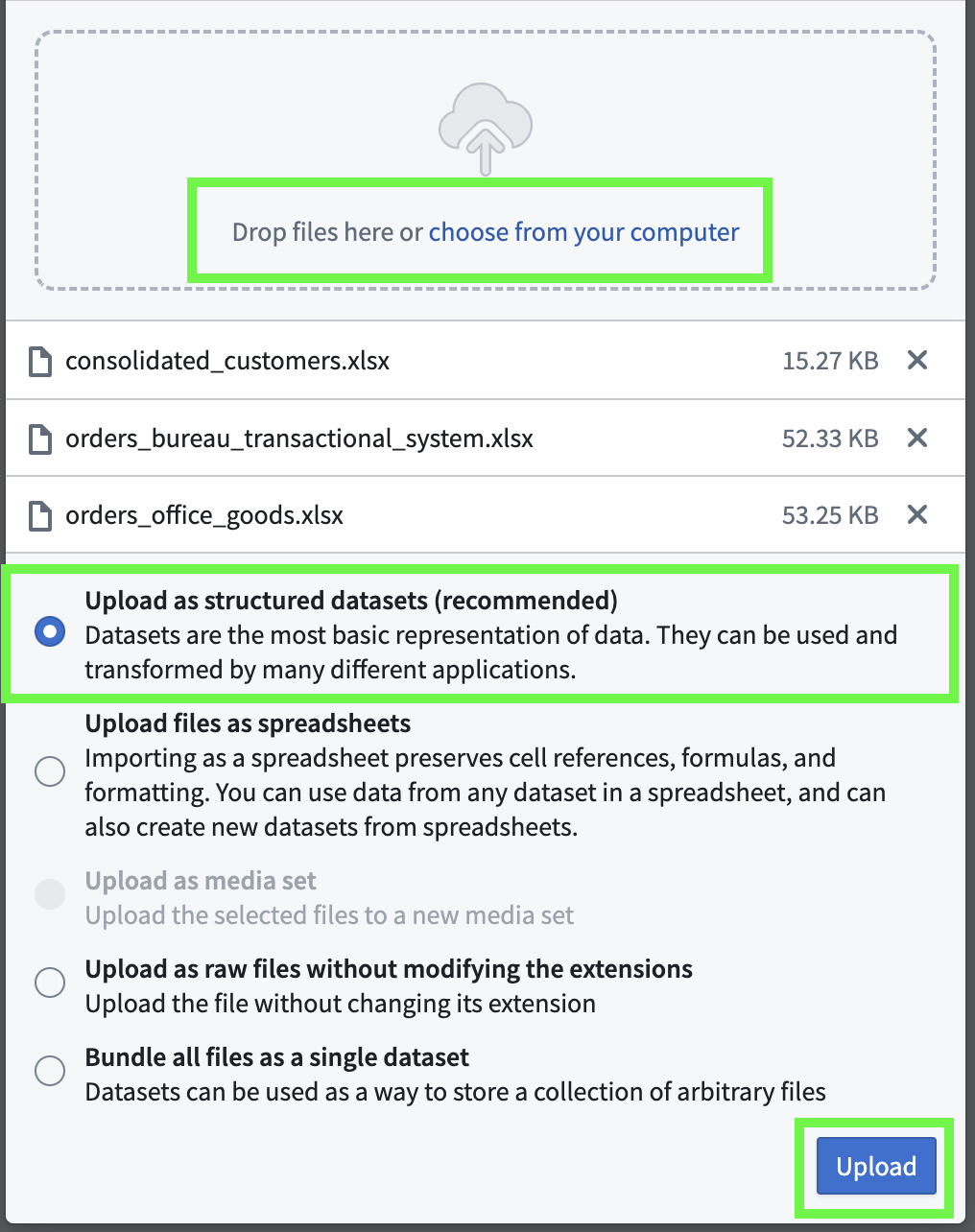The height and width of the screenshot is (1232, 975).
Task: Click the Upload files as spreadsheets label
Action: 248,723
